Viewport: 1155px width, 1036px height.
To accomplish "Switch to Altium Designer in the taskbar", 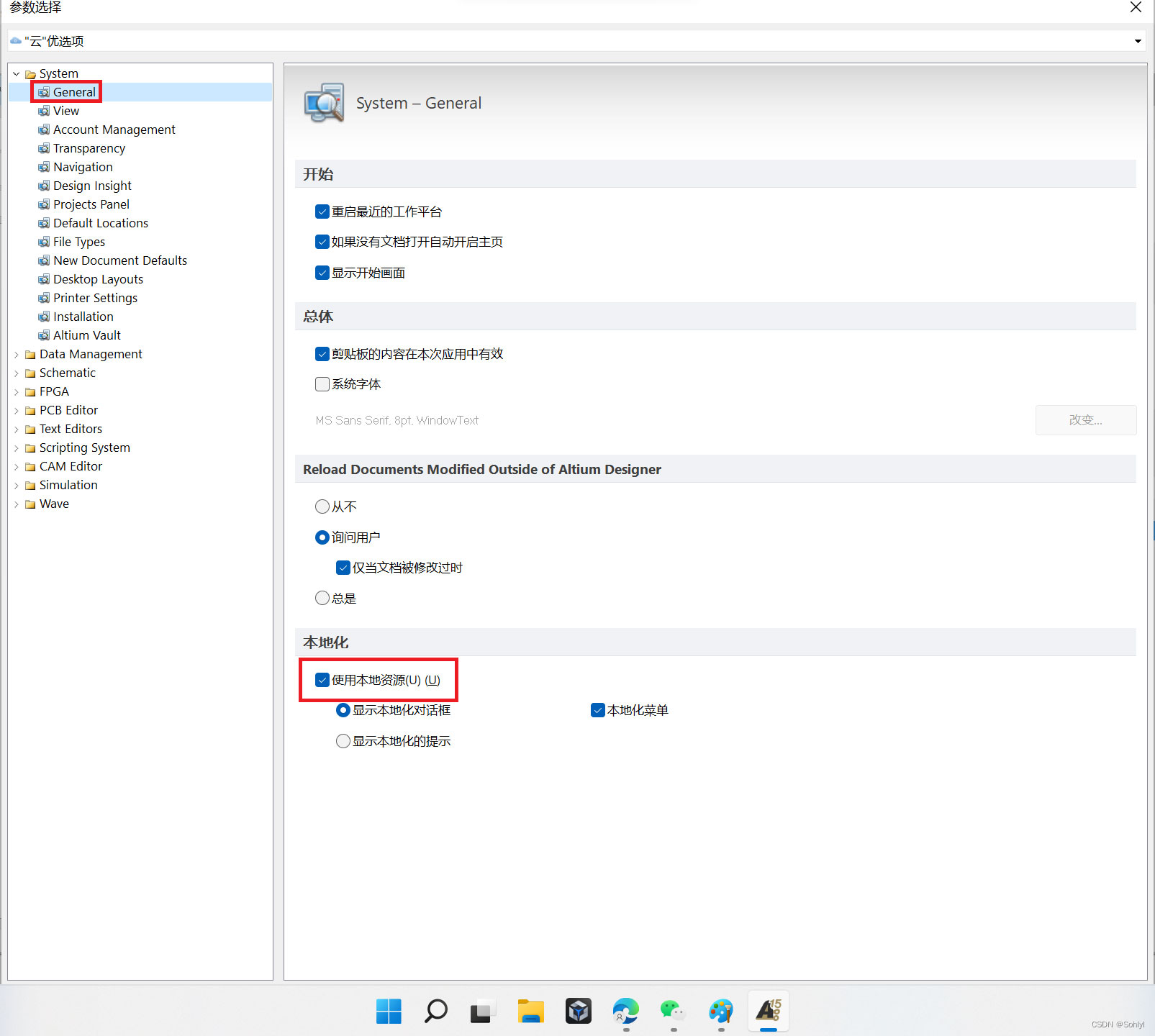I will [x=769, y=1011].
